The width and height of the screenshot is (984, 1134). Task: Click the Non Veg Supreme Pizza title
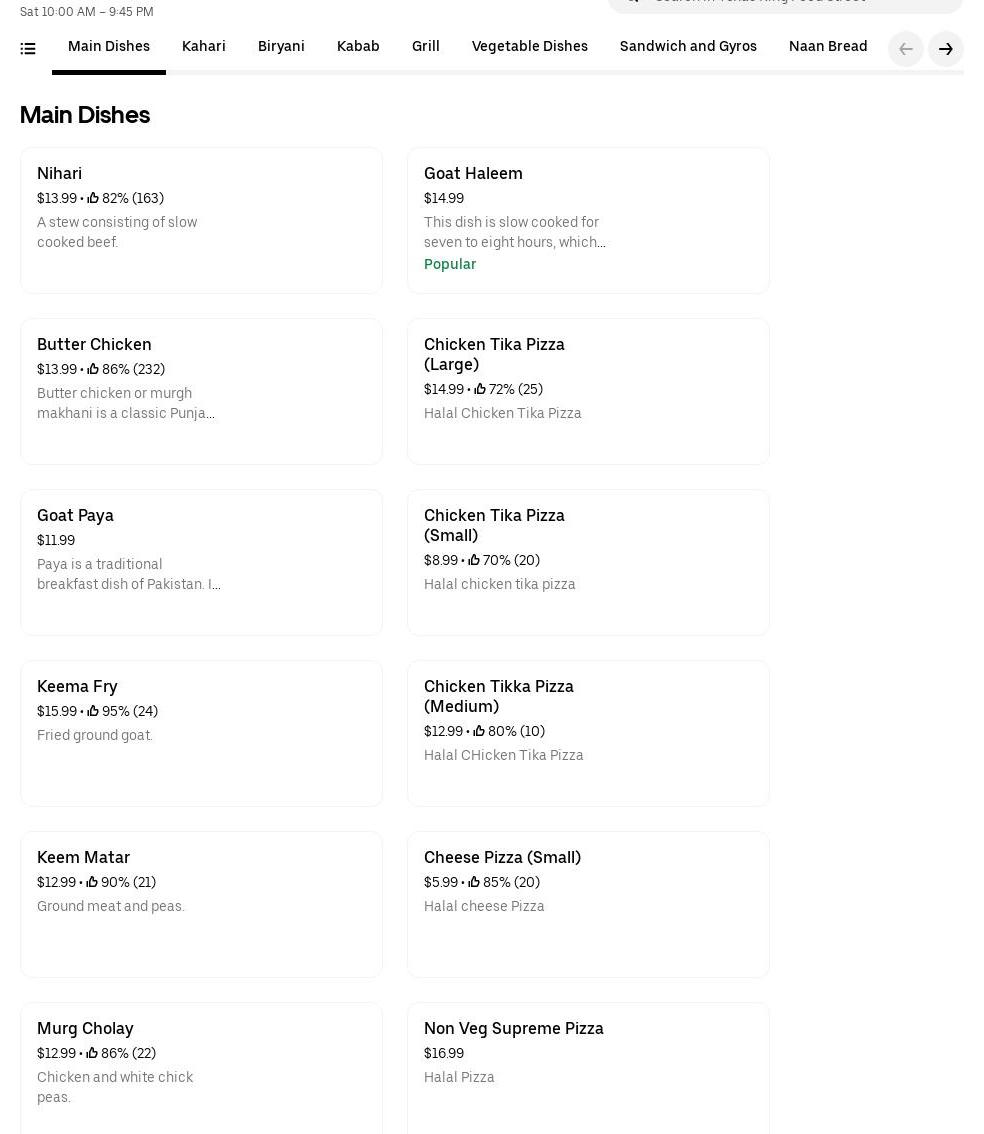pos(513,1028)
